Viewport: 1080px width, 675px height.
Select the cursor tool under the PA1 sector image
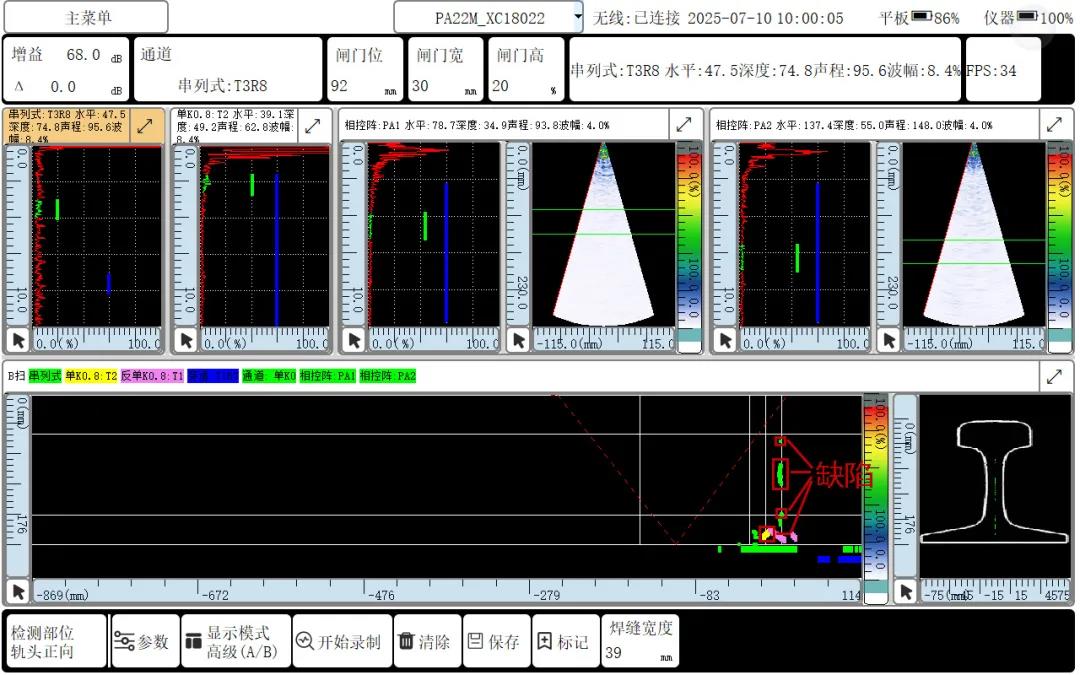pos(518,340)
